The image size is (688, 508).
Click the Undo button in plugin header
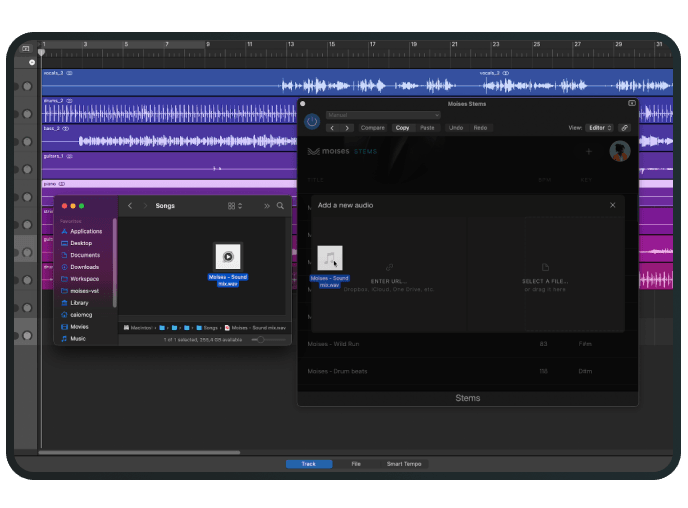[x=456, y=128]
